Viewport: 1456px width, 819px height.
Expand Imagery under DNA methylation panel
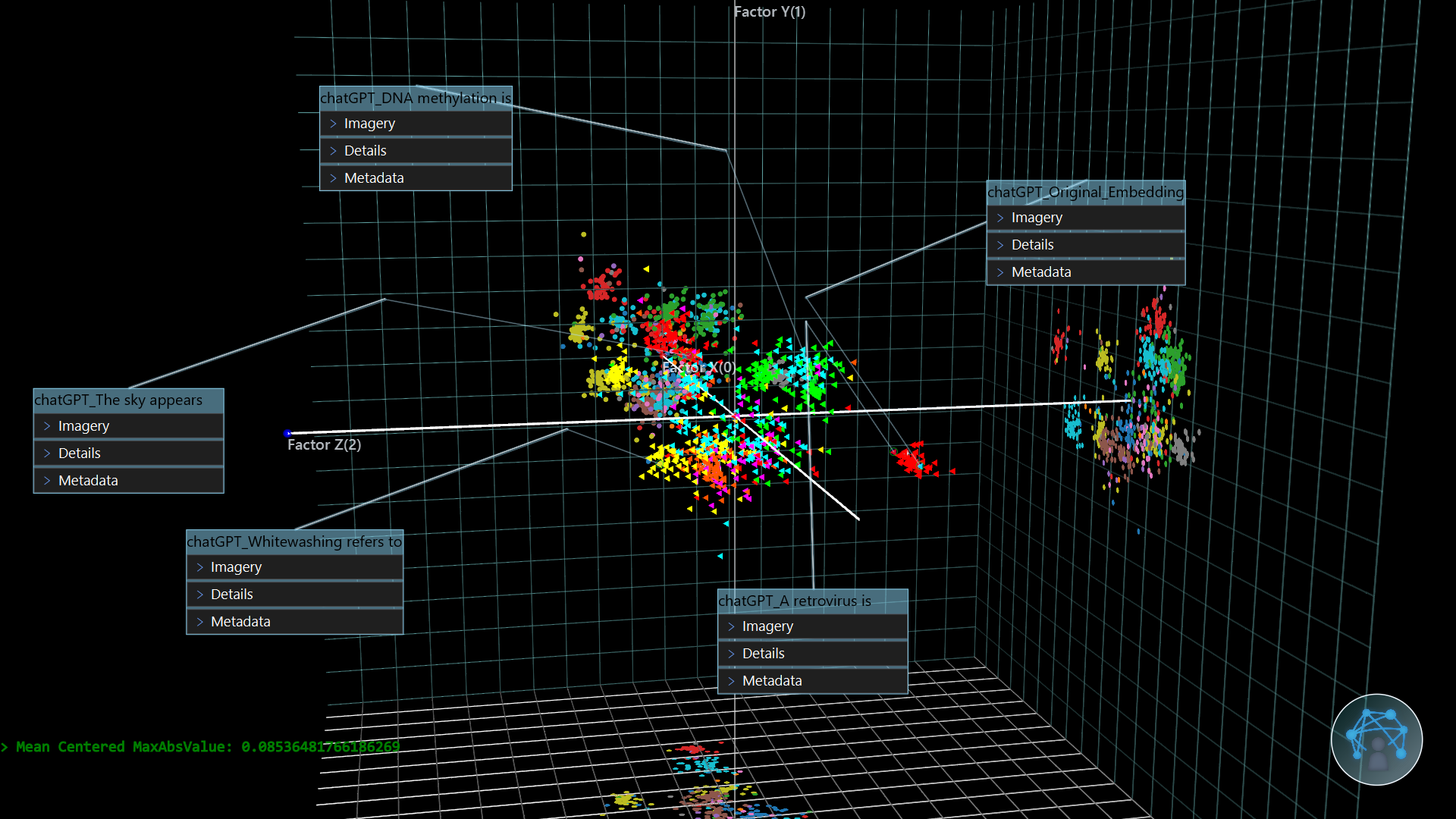369,124
